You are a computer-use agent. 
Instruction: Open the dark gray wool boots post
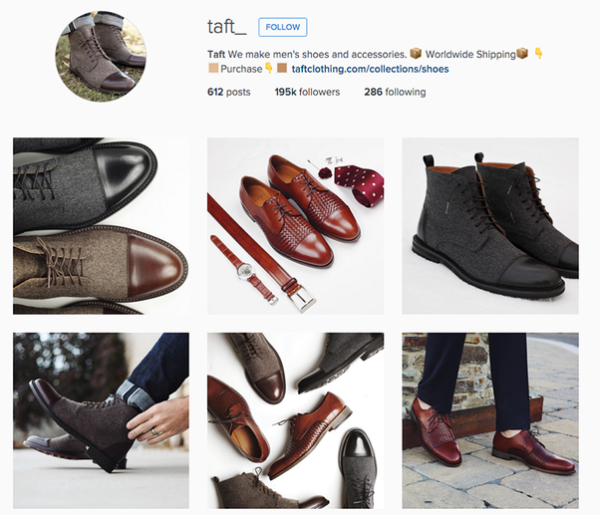click(490, 226)
